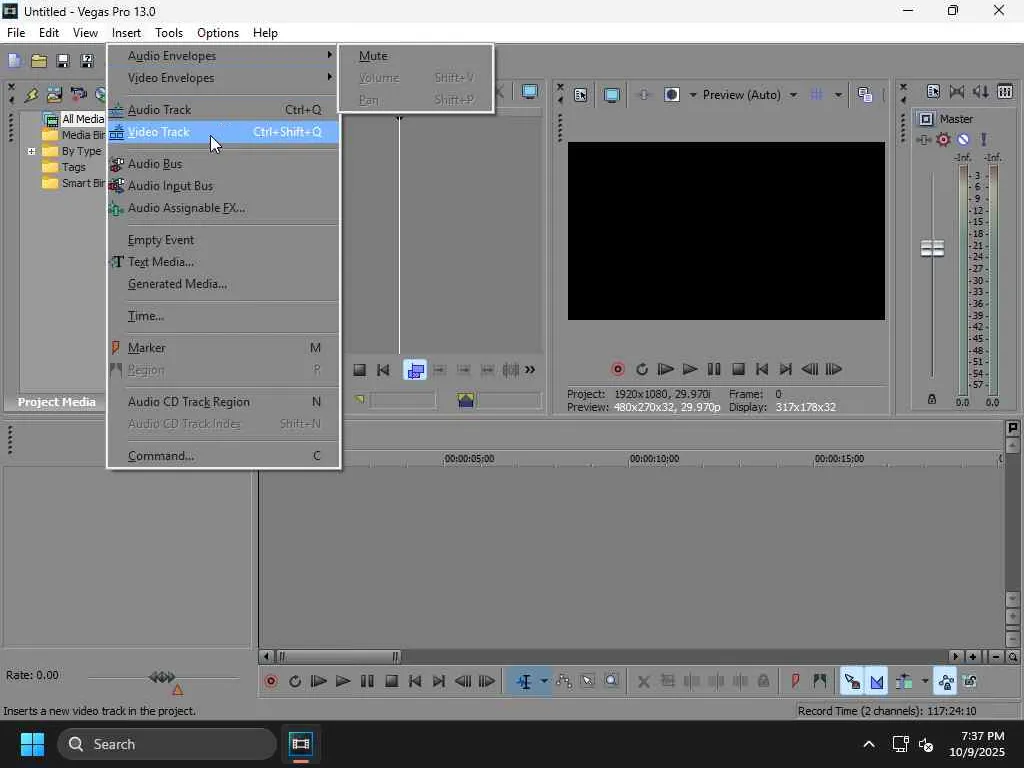Choose Text Media from Insert menu
Viewport: 1024px width, 768px height.
pos(223,262)
